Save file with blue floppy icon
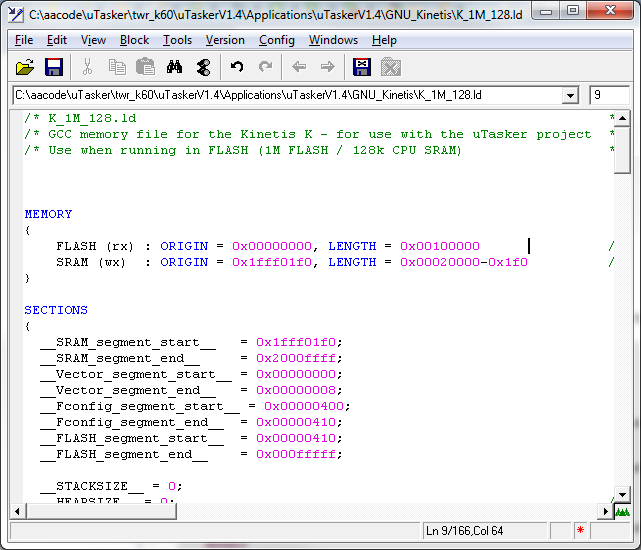The height and width of the screenshot is (550, 641). [x=54, y=67]
